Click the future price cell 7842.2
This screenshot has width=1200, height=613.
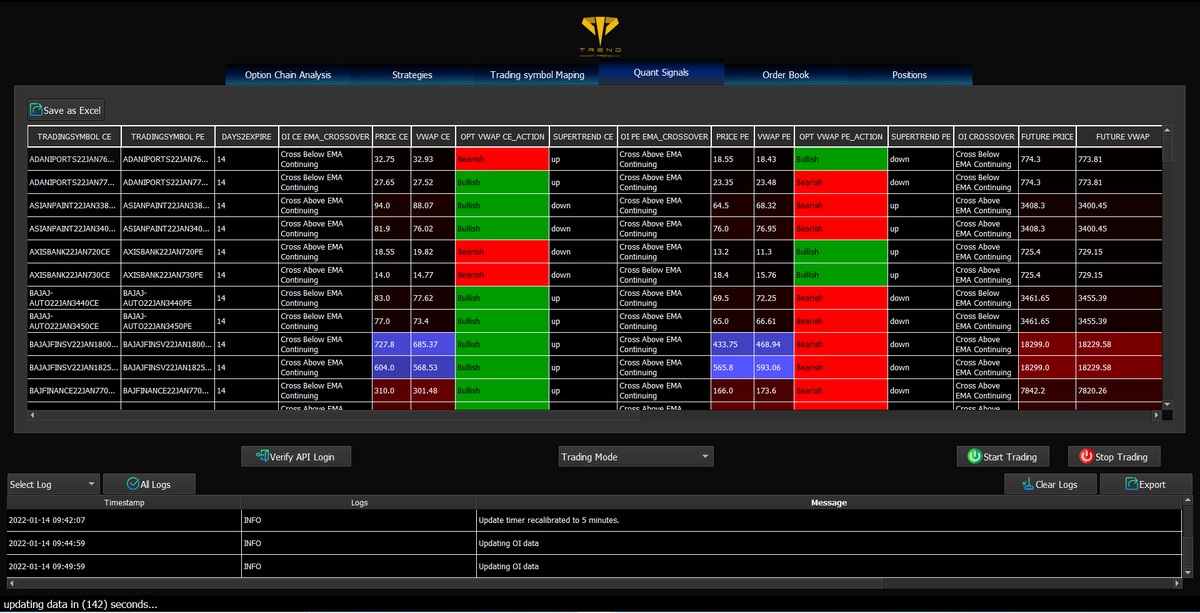(x=1047, y=389)
